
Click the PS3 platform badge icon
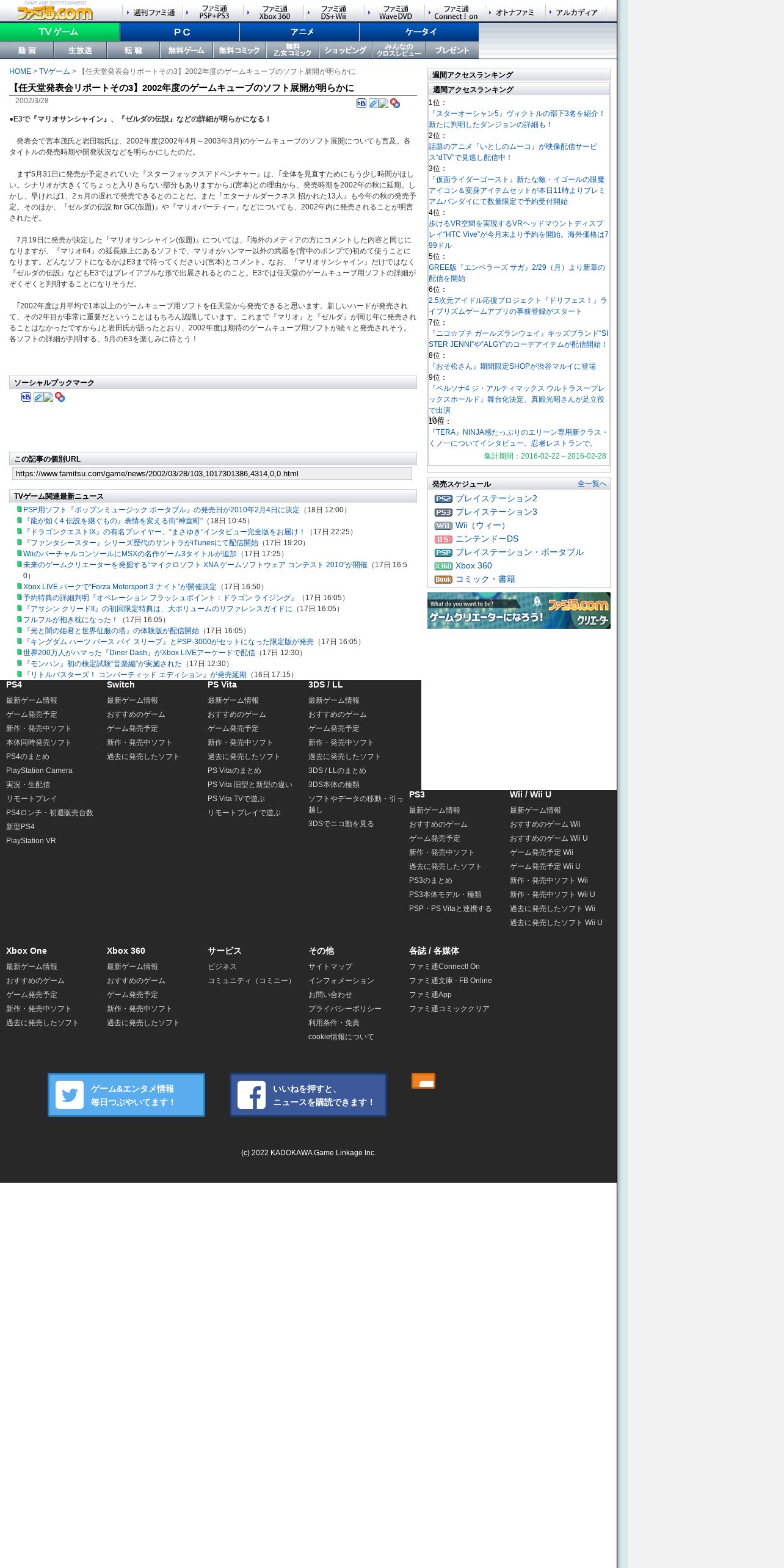point(443,512)
